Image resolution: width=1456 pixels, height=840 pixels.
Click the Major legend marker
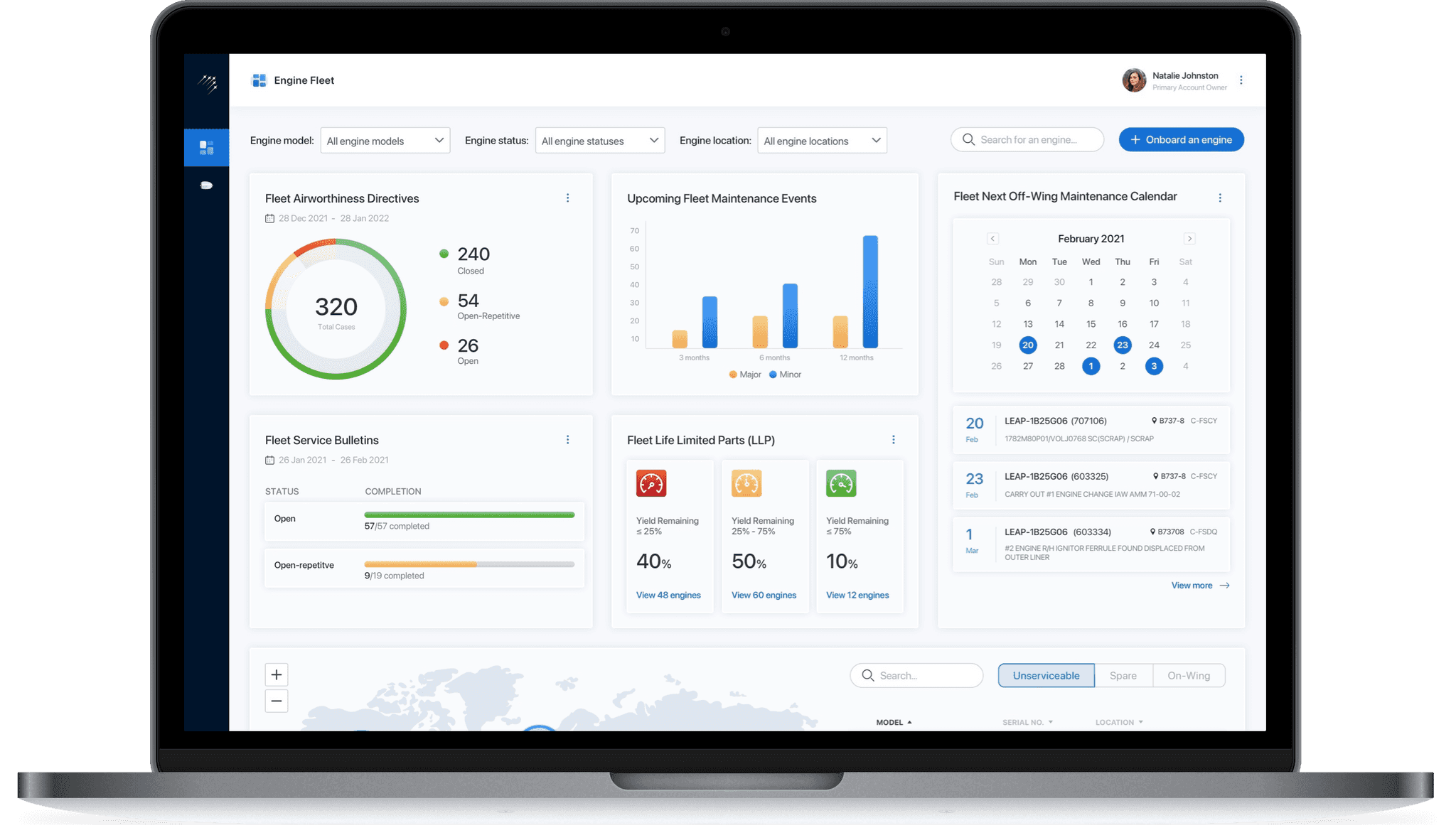(x=733, y=375)
